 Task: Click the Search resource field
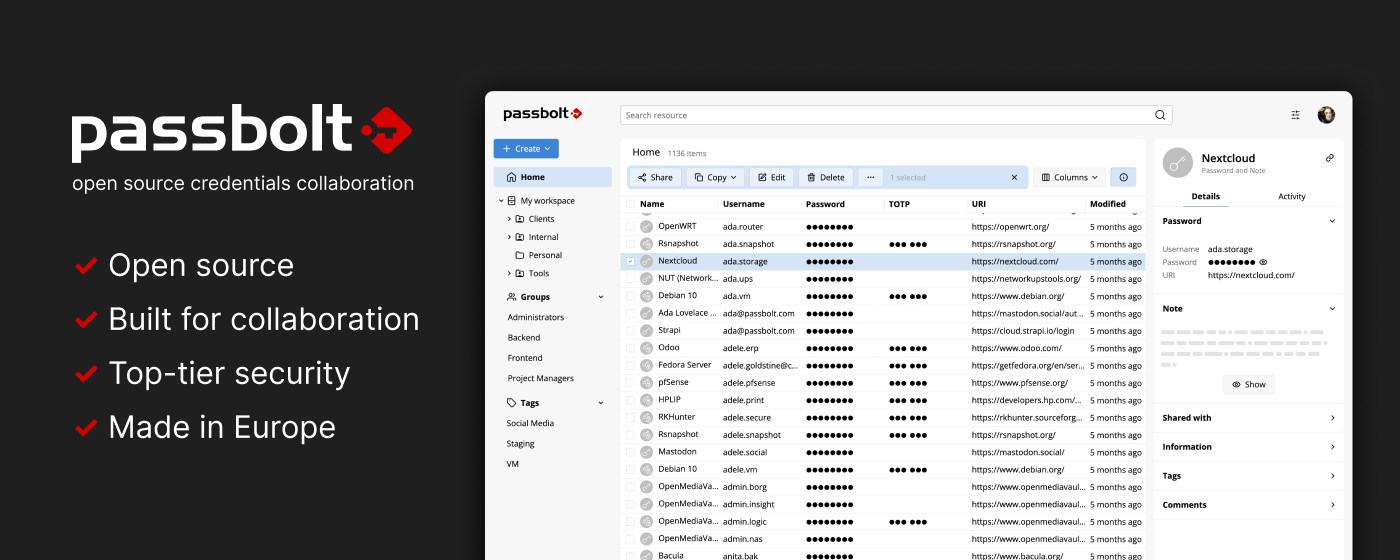point(896,115)
